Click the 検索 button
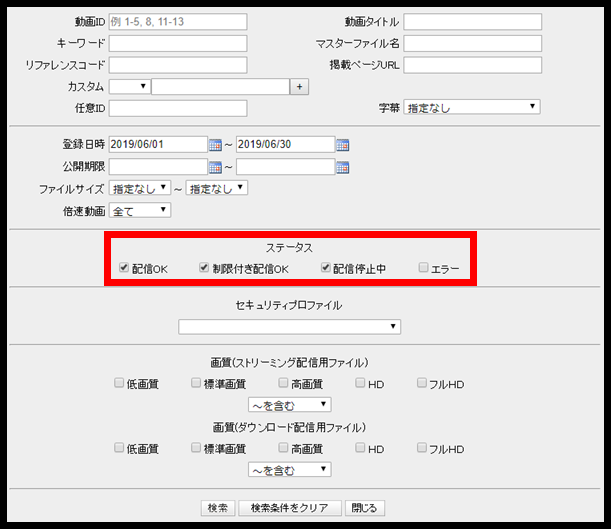 tap(218, 508)
